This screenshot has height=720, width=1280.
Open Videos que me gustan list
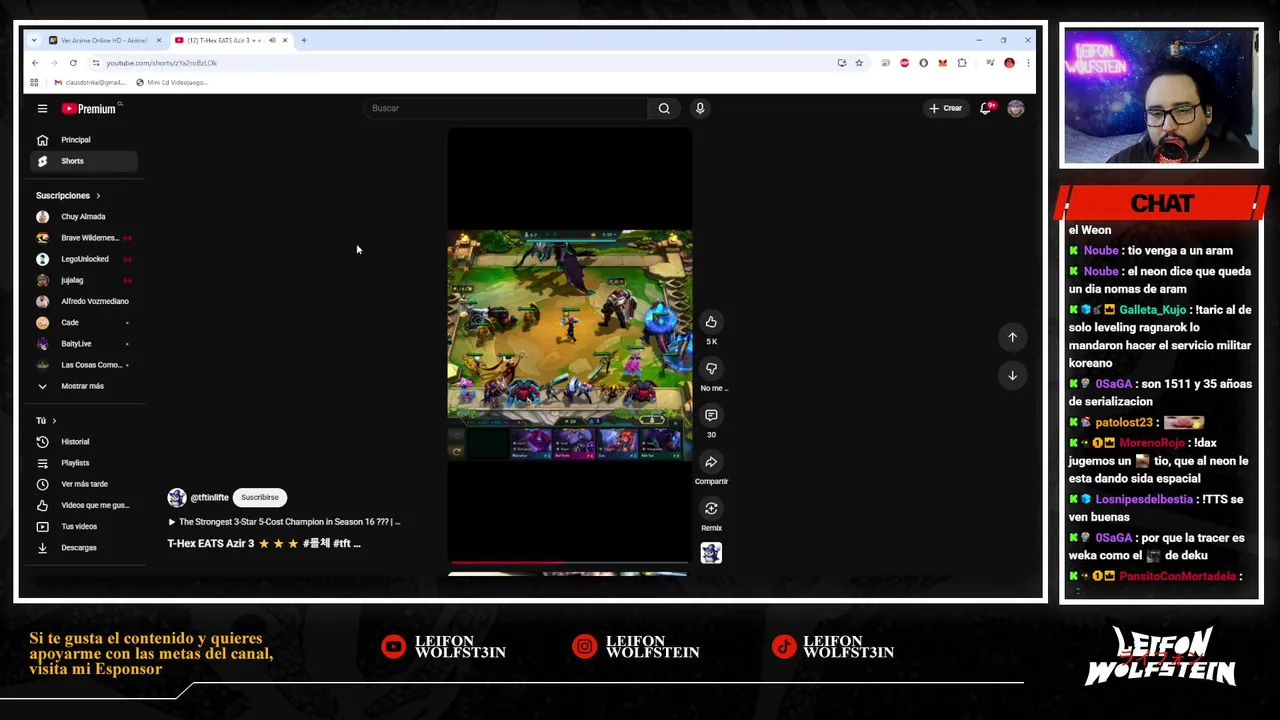[82, 505]
